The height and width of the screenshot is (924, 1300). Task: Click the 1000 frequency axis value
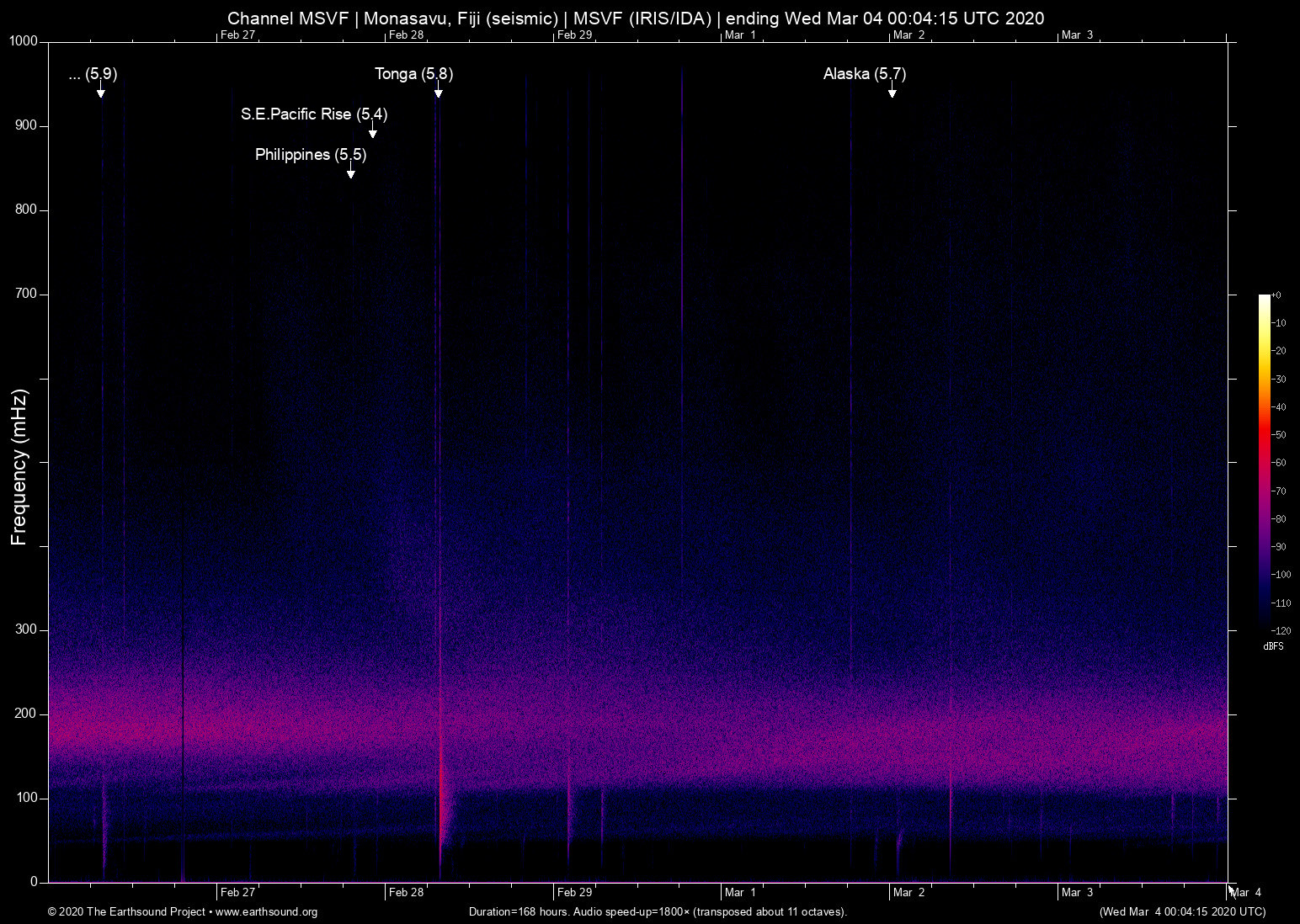(23, 41)
